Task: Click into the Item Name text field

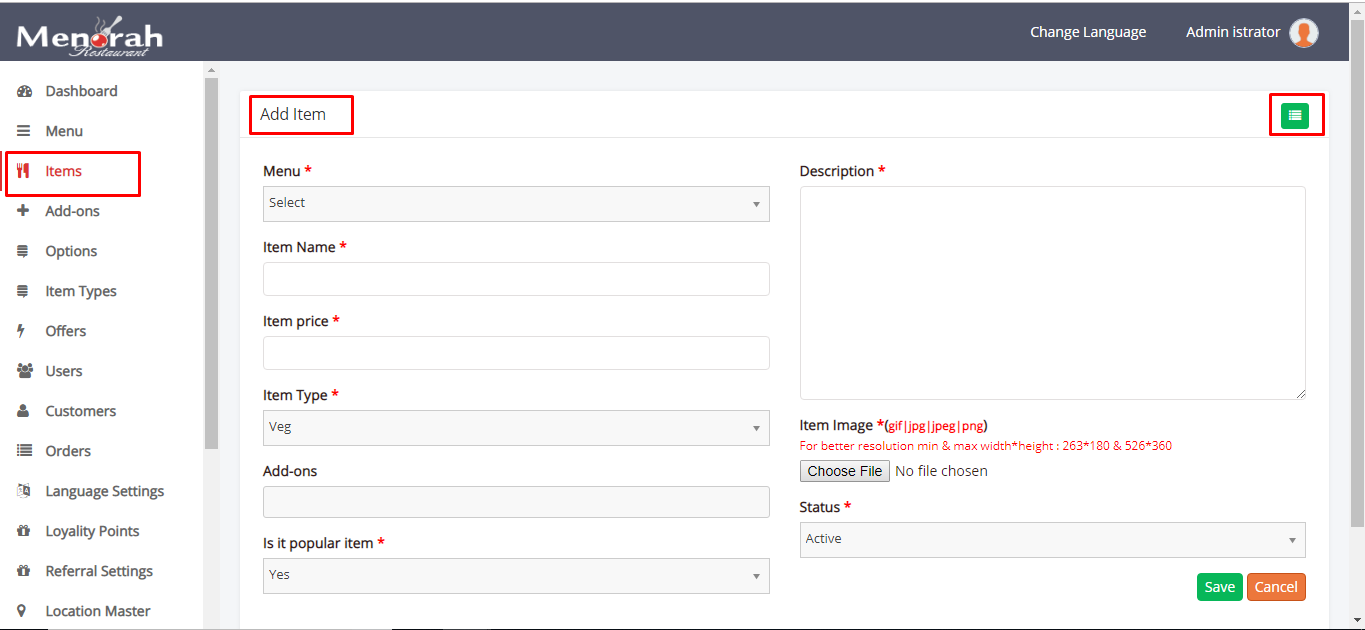Action: 516,279
